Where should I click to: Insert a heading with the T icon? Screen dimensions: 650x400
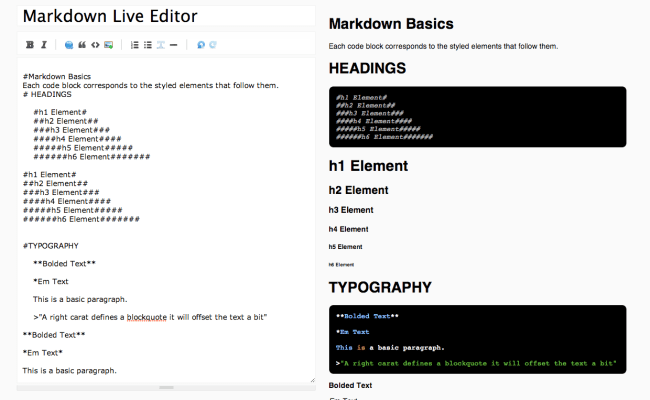pyautogui.click(x=160, y=45)
